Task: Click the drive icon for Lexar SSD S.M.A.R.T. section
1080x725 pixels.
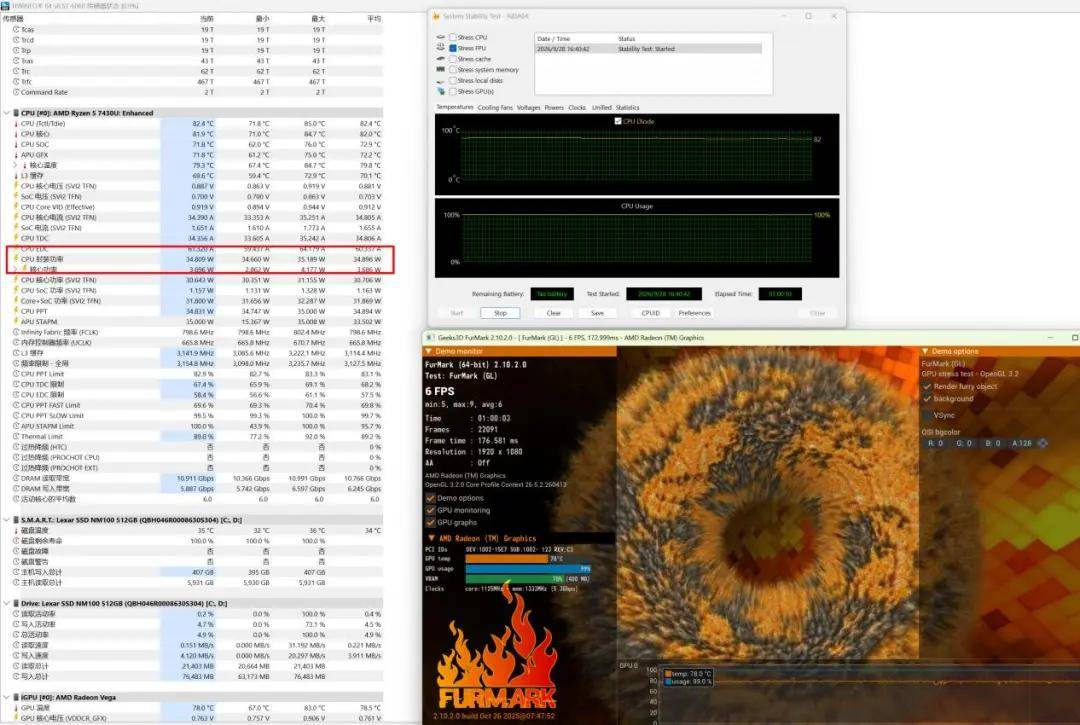Action: (x=16, y=520)
